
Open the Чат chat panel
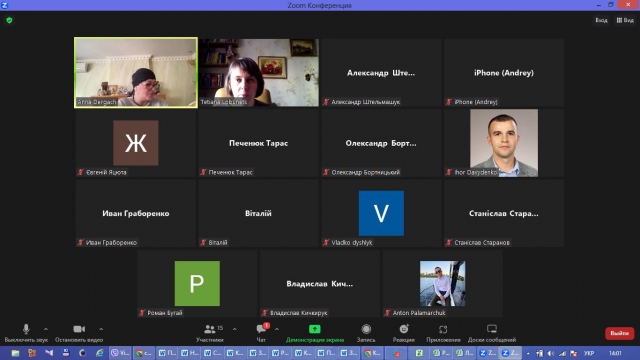pos(261,333)
